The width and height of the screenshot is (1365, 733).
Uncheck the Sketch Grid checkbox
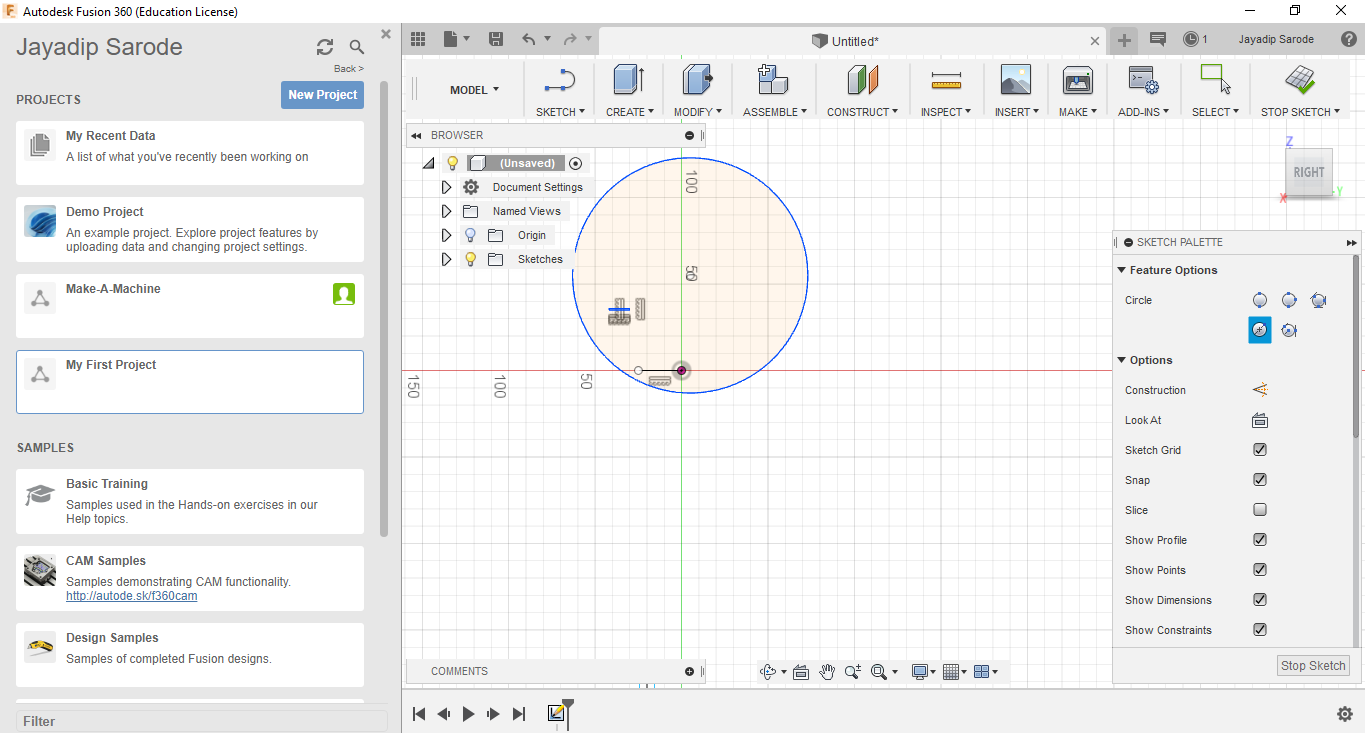[1260, 450]
